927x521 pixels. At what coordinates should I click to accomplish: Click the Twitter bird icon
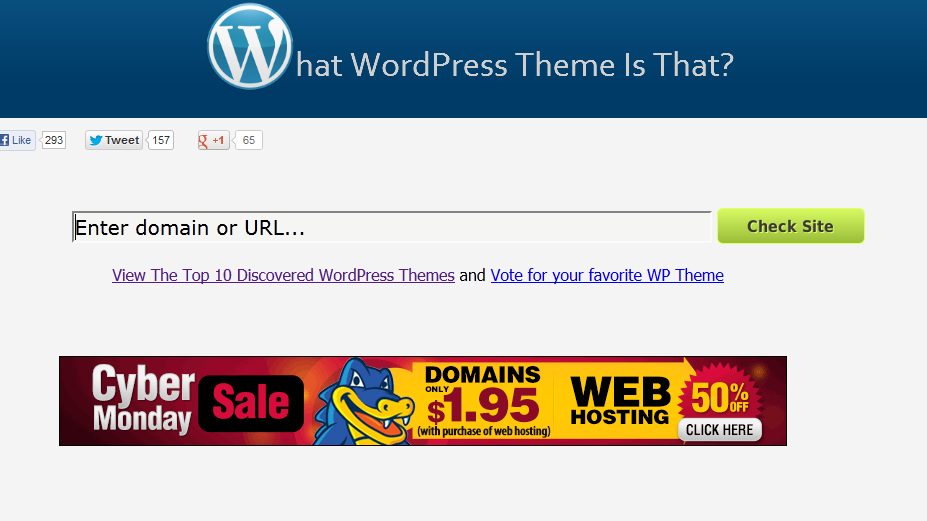coord(96,140)
